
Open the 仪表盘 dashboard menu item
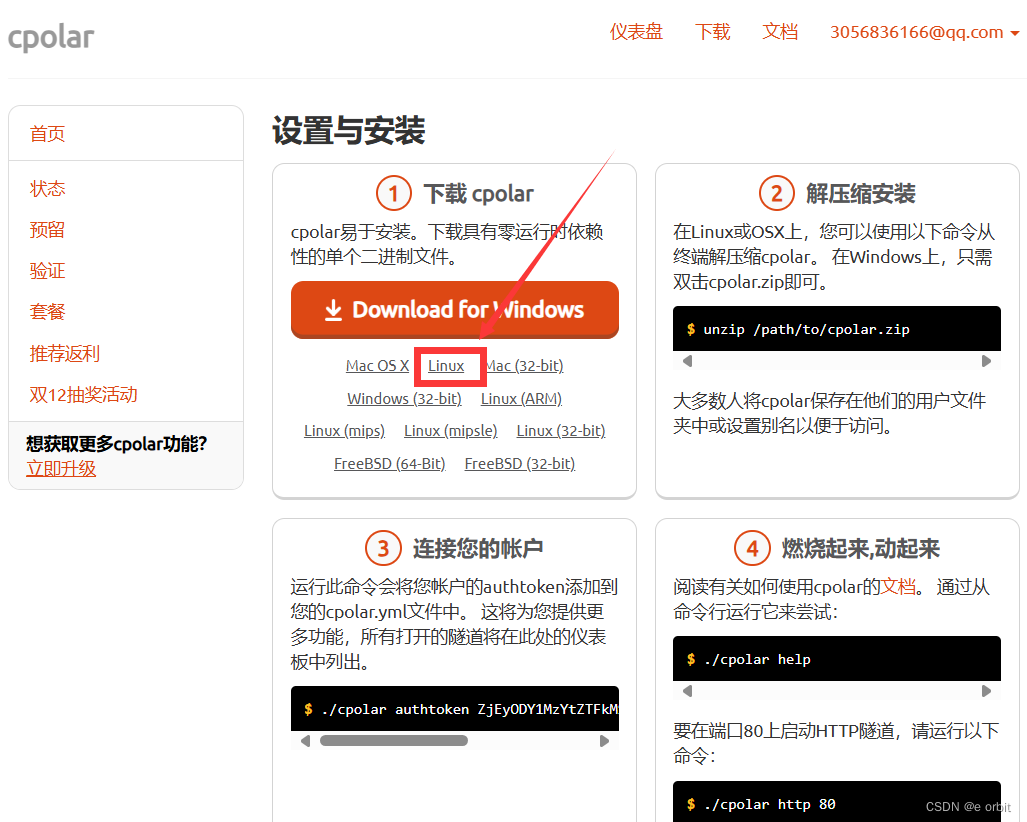(x=636, y=31)
